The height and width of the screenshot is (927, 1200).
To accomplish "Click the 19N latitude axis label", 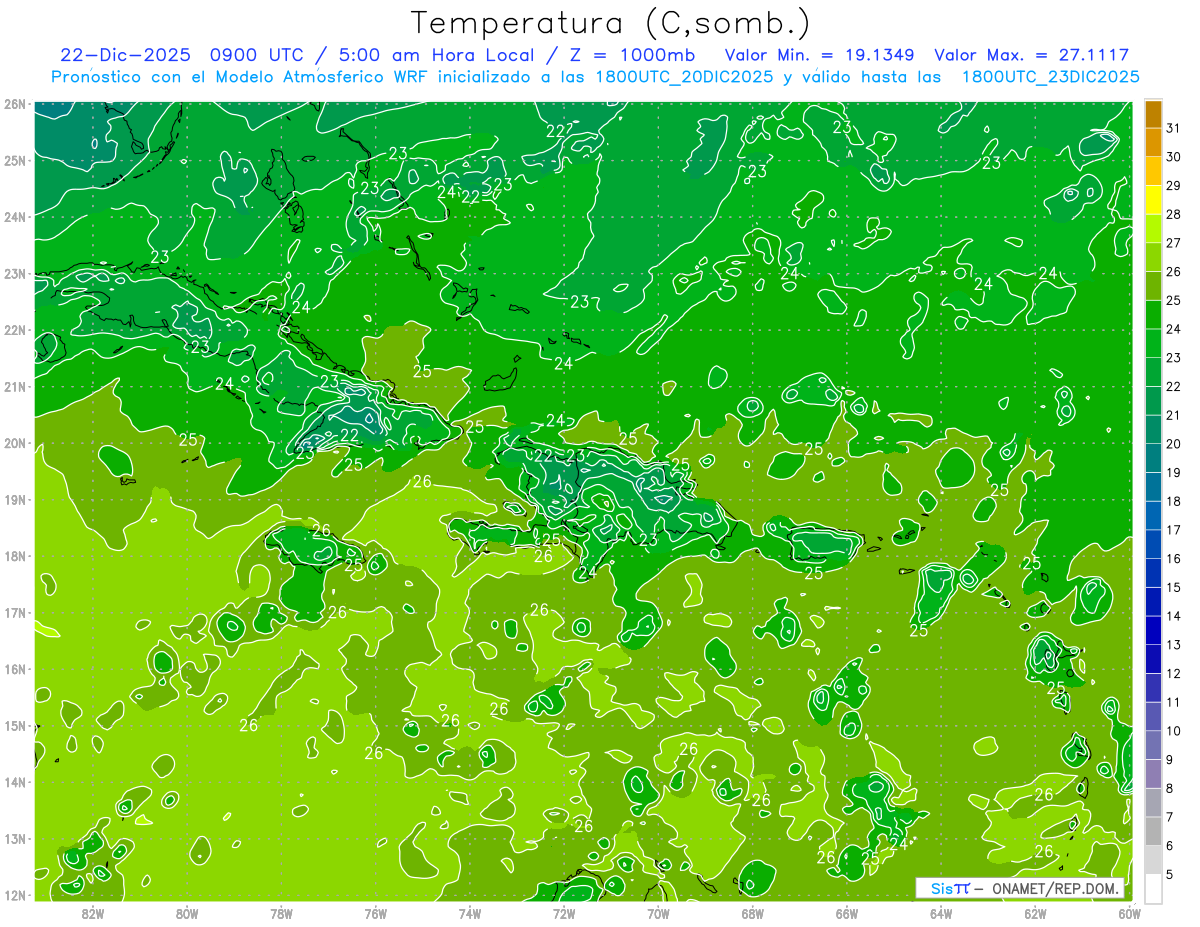I will (14, 500).
